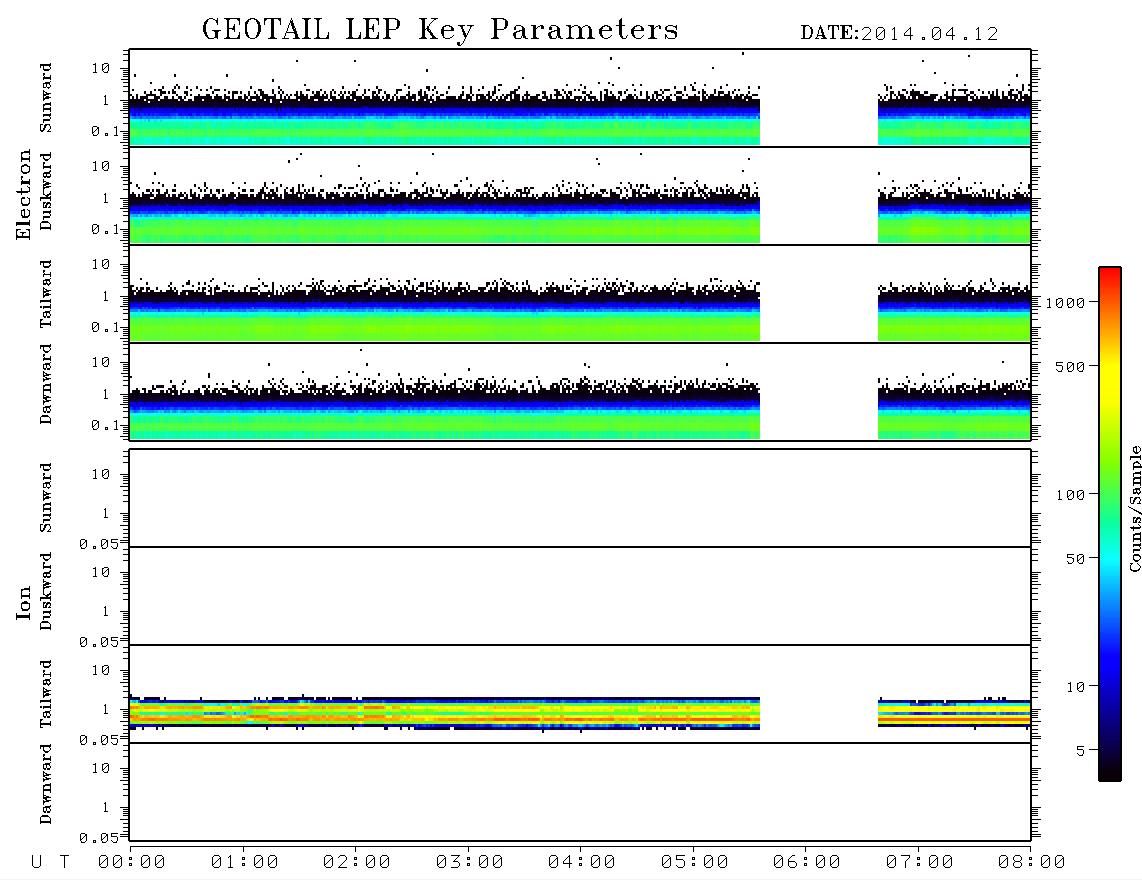
Task: Click the Electron Dawnward spectrogram before the data gap
Action: [x=445, y=410]
